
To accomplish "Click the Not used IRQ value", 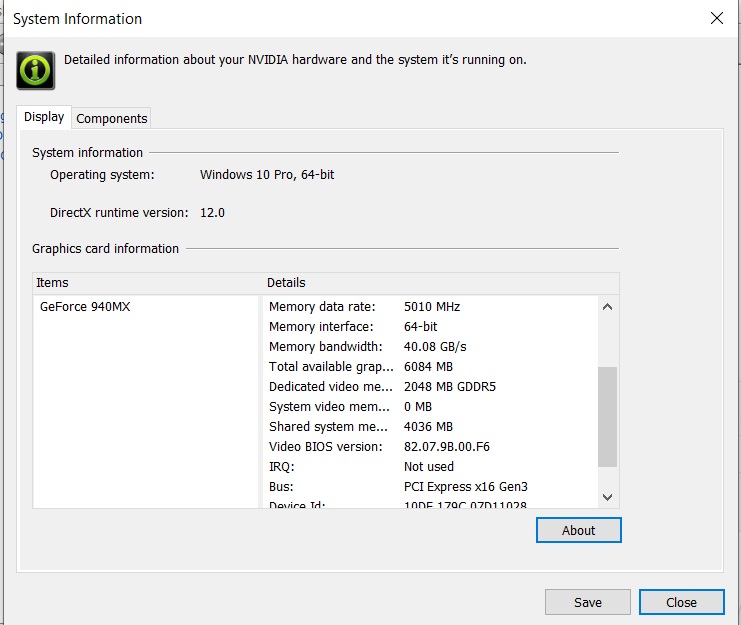I will pyautogui.click(x=429, y=466).
